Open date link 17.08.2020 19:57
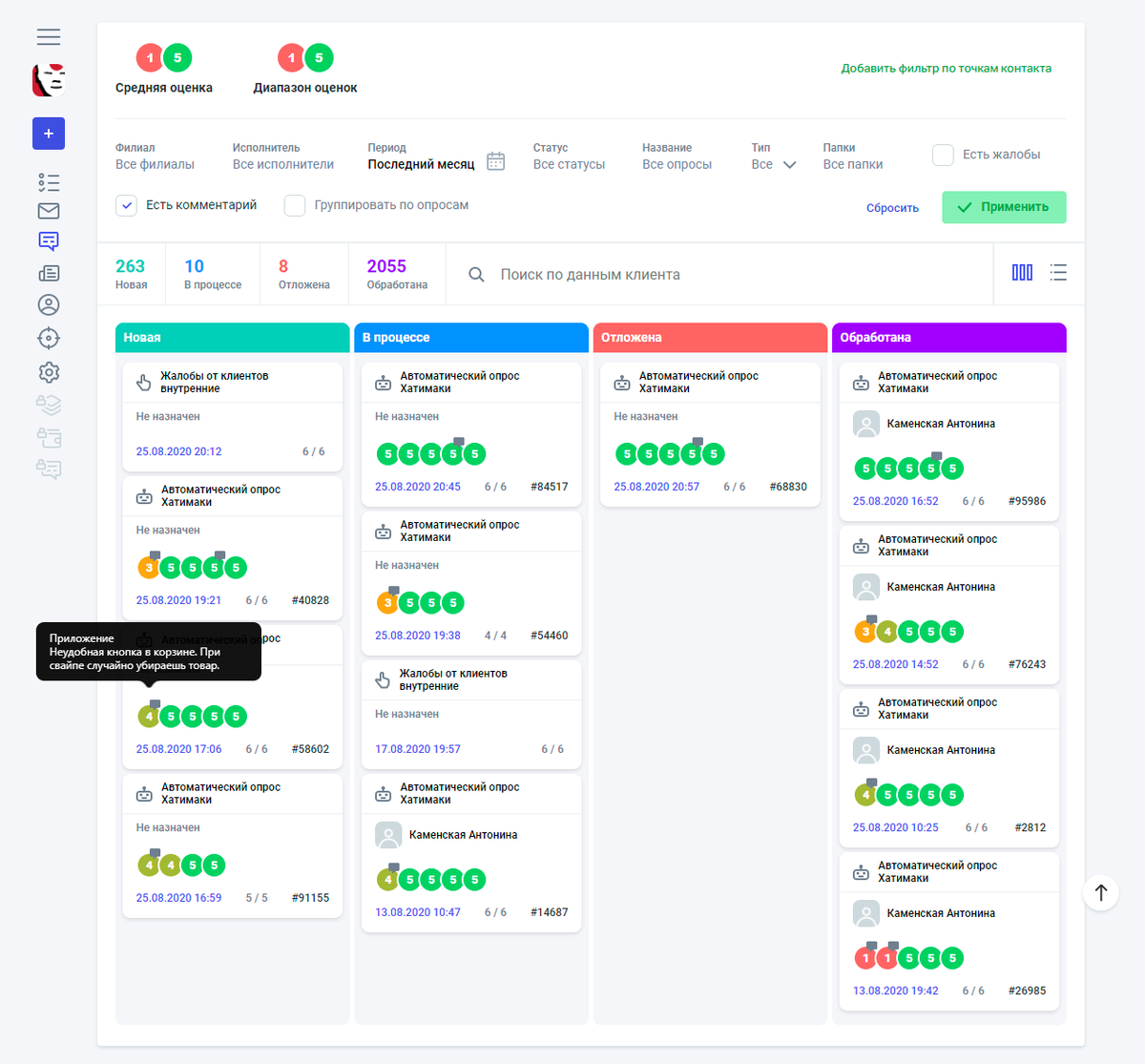This screenshot has width=1145, height=1064. [418, 749]
